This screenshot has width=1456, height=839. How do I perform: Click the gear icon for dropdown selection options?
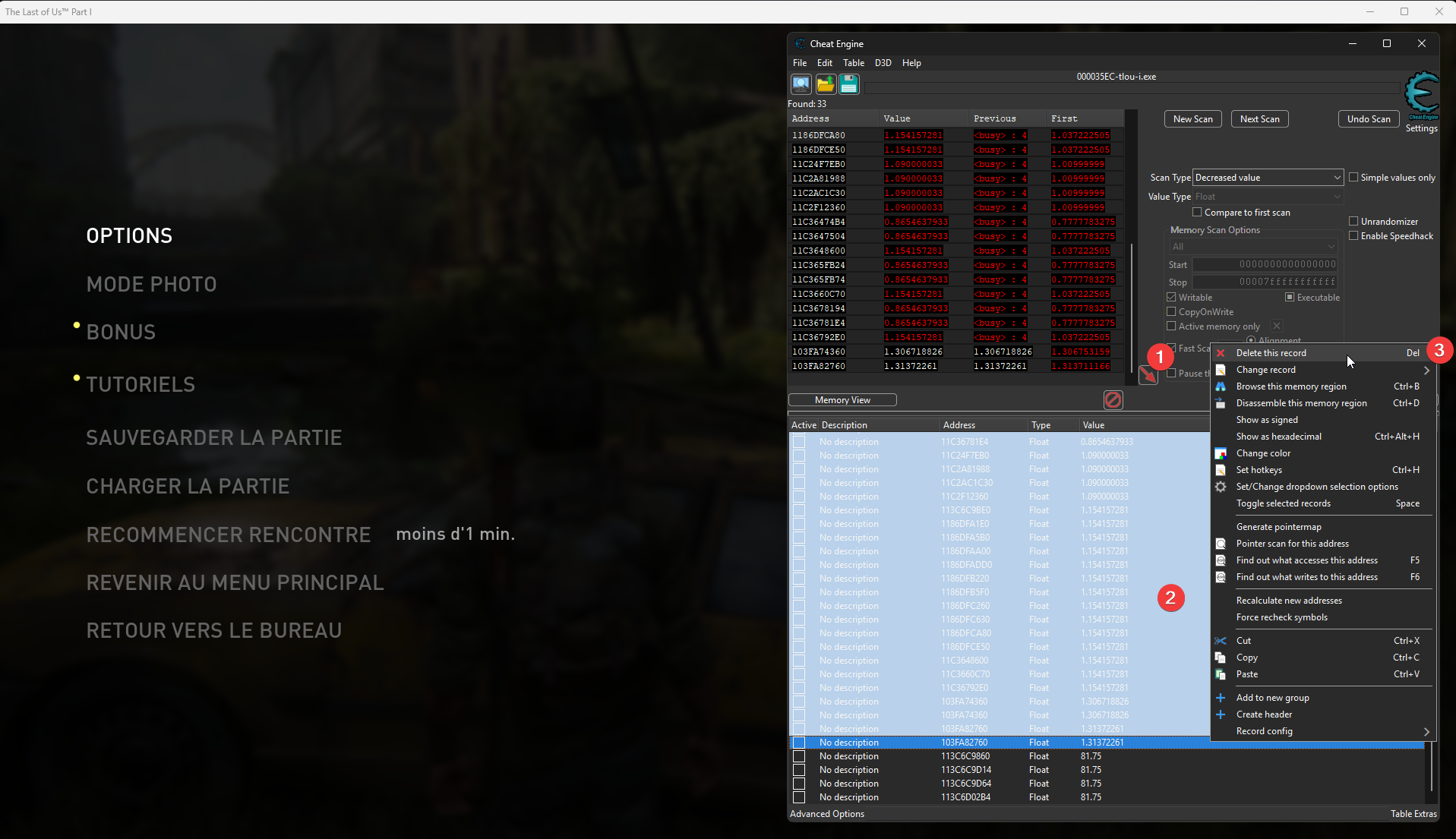[1221, 487]
